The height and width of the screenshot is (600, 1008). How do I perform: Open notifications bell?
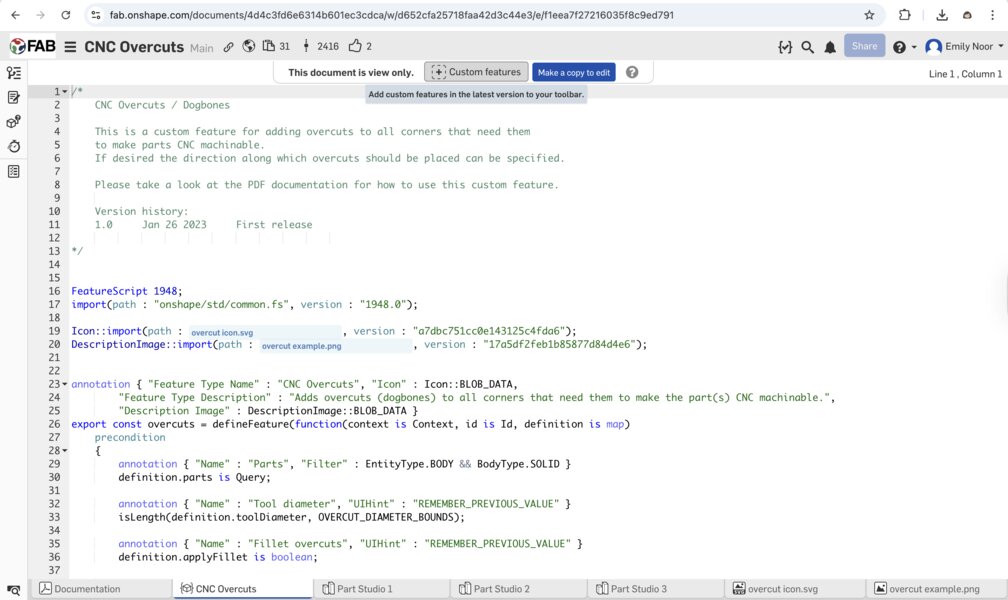pyautogui.click(x=830, y=47)
